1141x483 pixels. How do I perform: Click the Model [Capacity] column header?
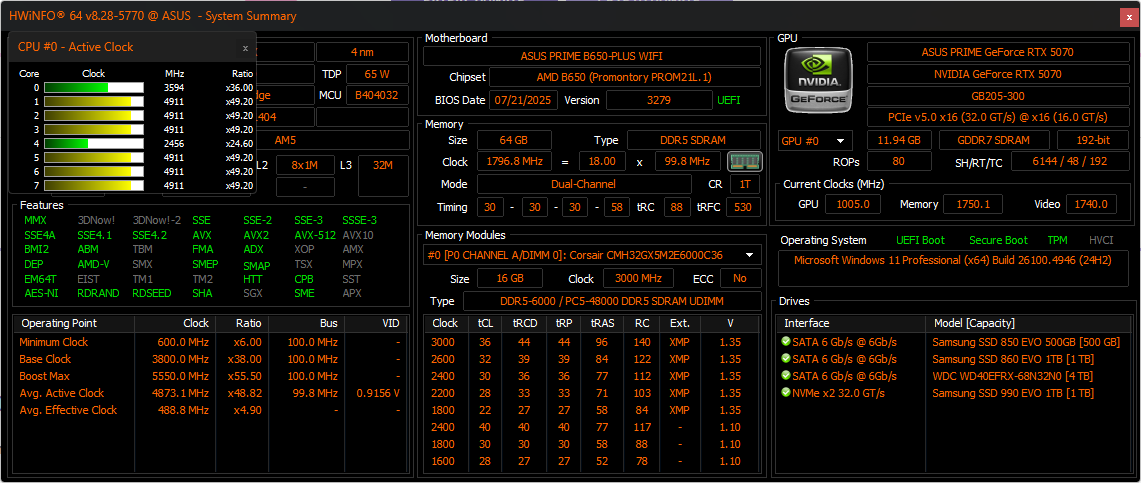pos(1026,323)
